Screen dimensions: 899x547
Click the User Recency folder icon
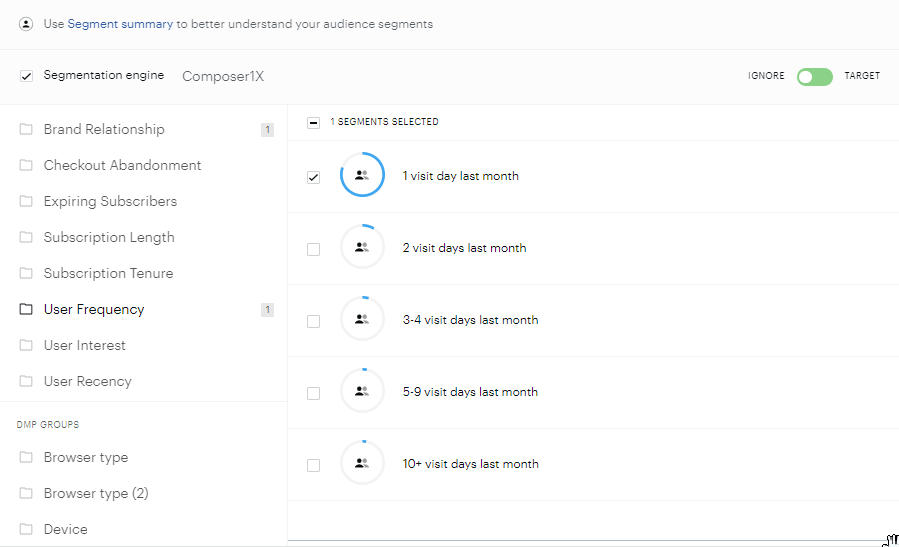click(x=26, y=381)
